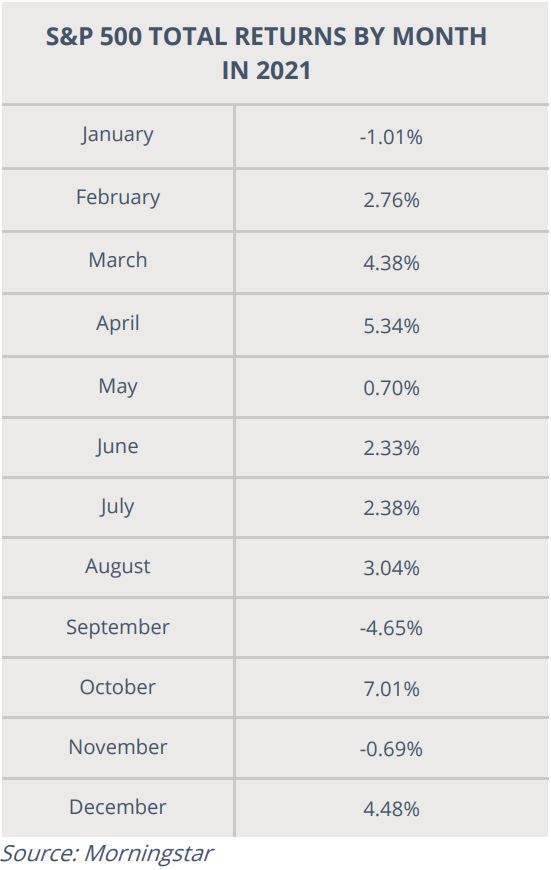The height and width of the screenshot is (870, 551).
Task: Select the February row label
Action: [x=118, y=198]
